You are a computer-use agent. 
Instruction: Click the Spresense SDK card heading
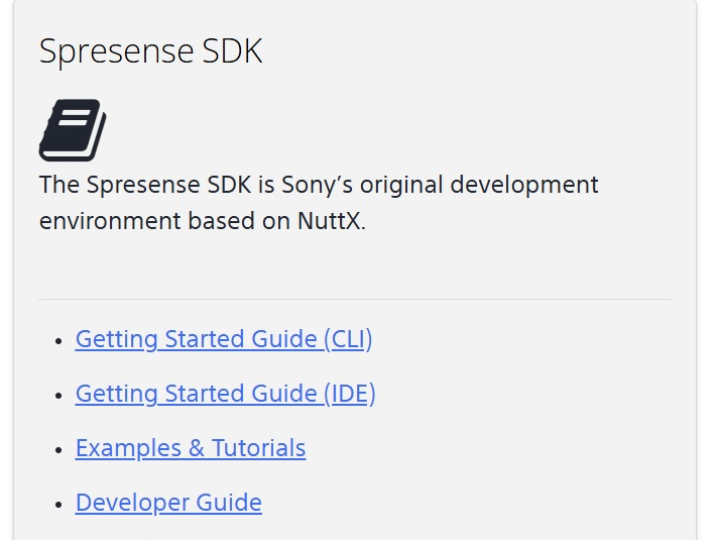click(x=150, y=52)
